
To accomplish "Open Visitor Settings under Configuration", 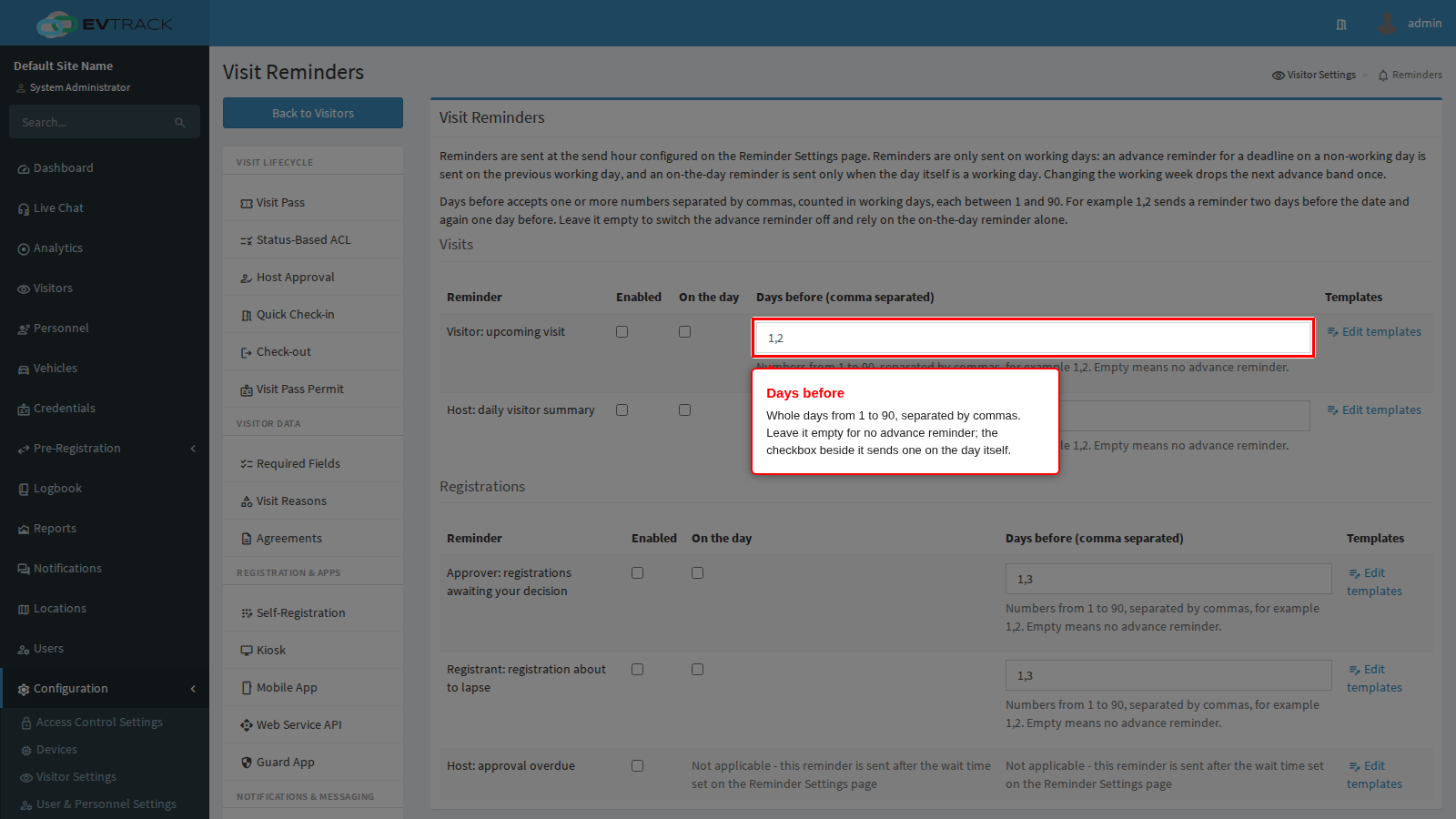I will point(76,777).
